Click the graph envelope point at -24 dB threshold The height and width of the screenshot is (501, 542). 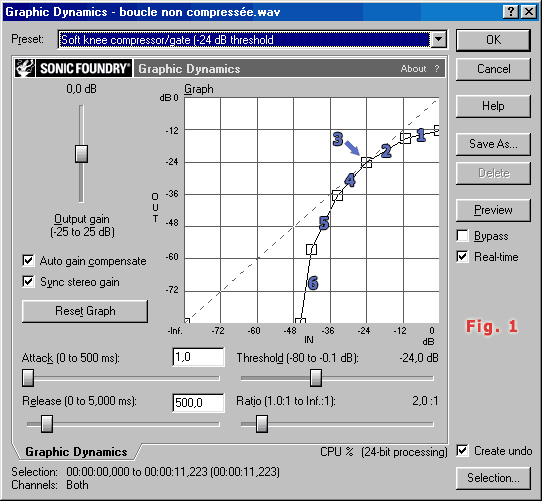tap(366, 162)
